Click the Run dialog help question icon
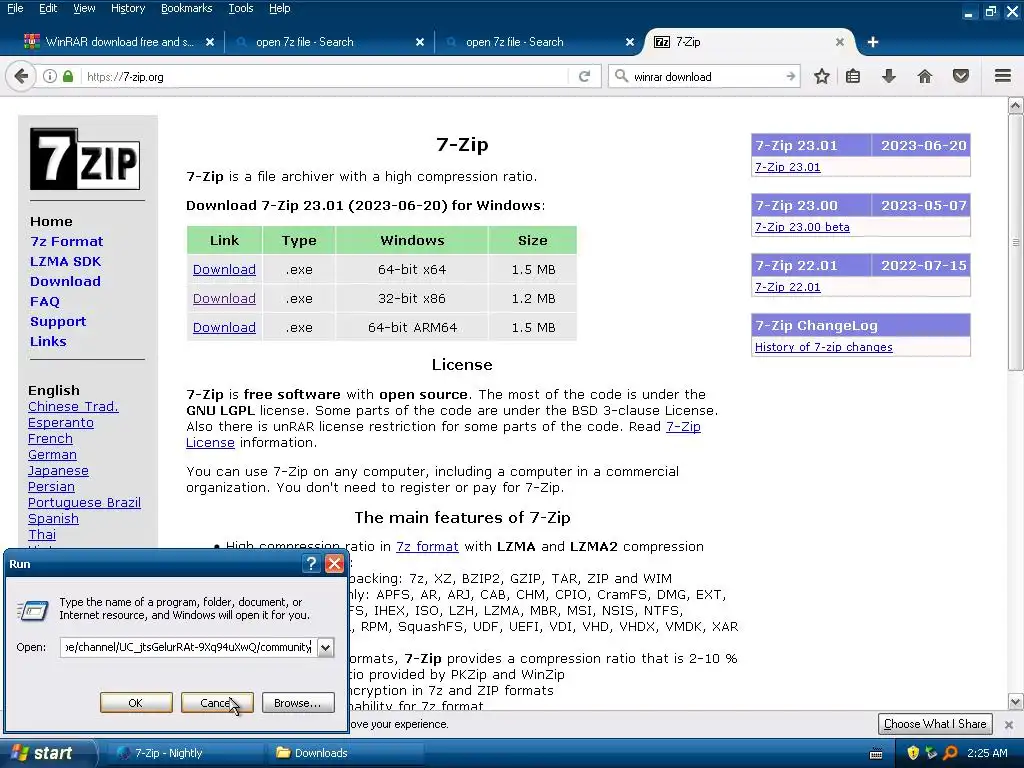 (312, 564)
